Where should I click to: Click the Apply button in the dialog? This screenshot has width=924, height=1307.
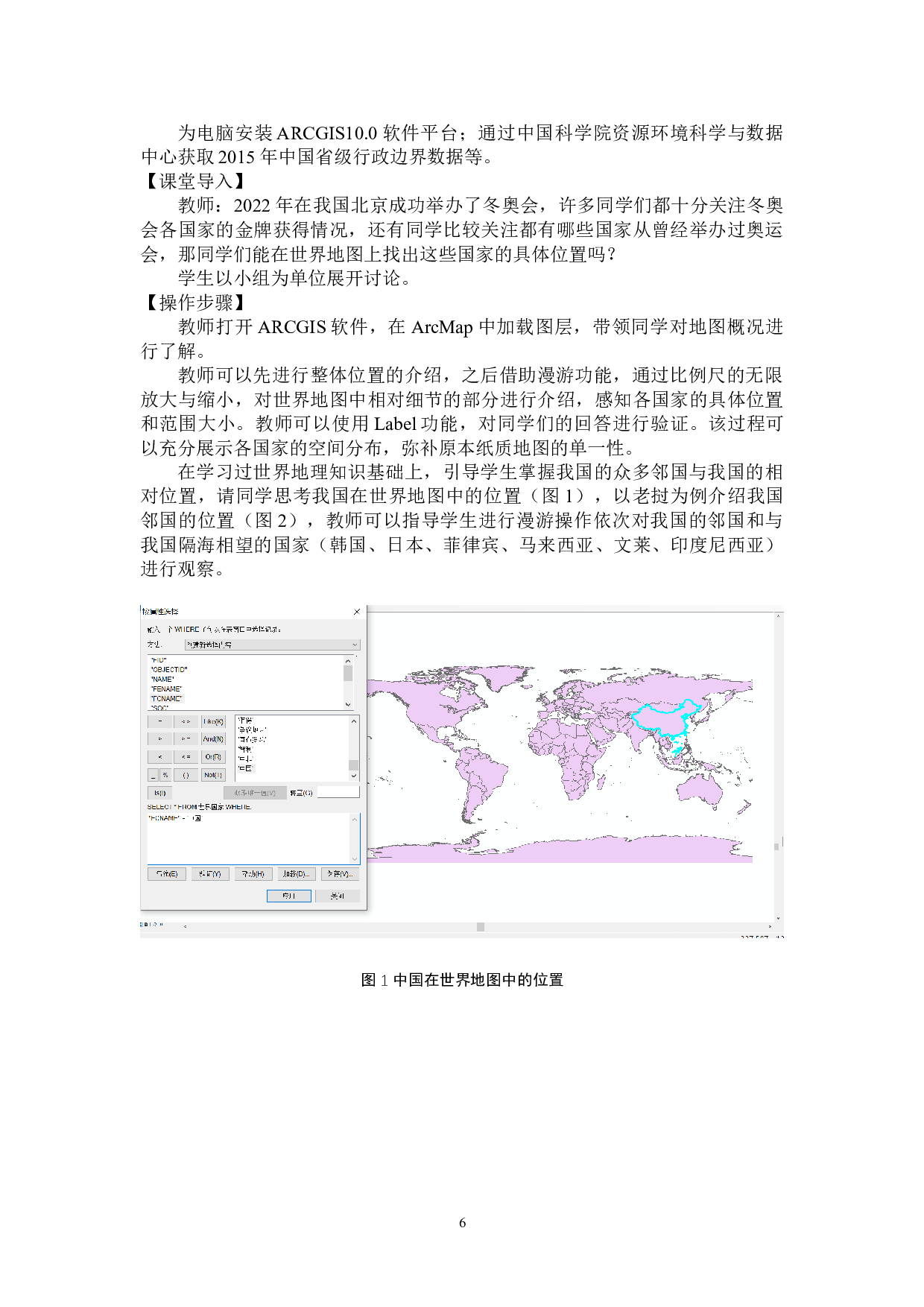[288, 896]
